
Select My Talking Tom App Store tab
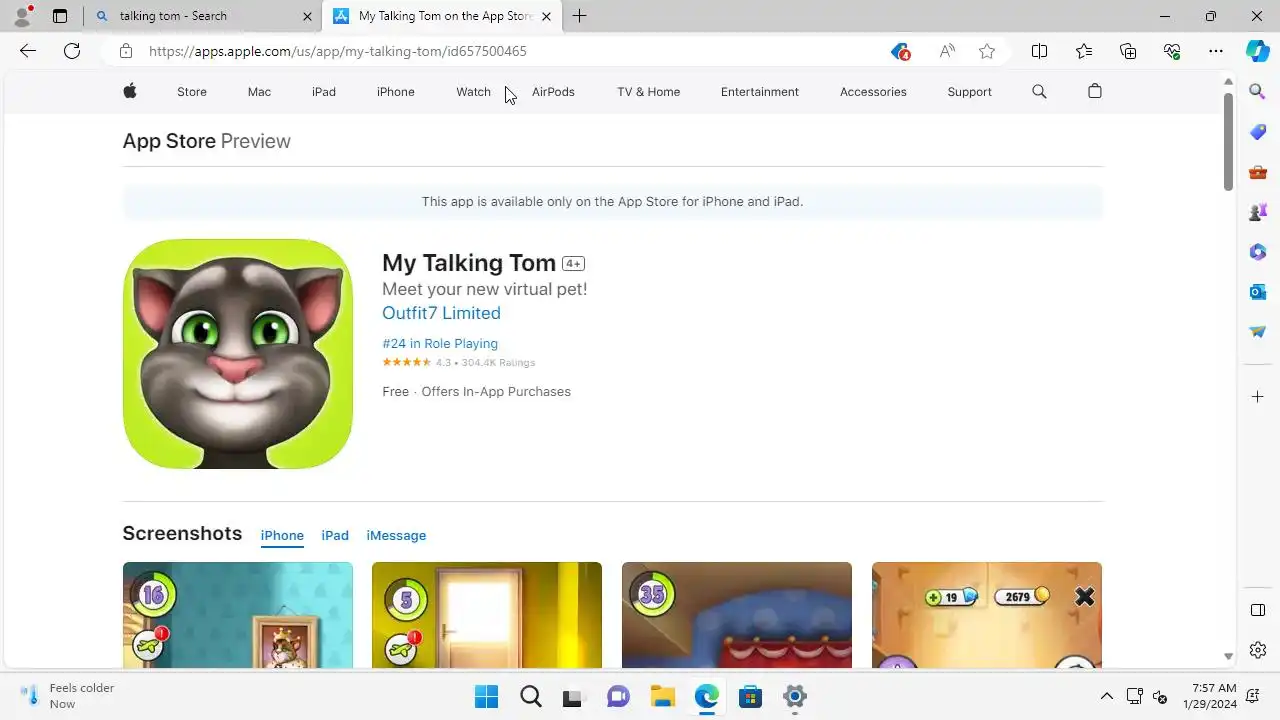coord(442,16)
